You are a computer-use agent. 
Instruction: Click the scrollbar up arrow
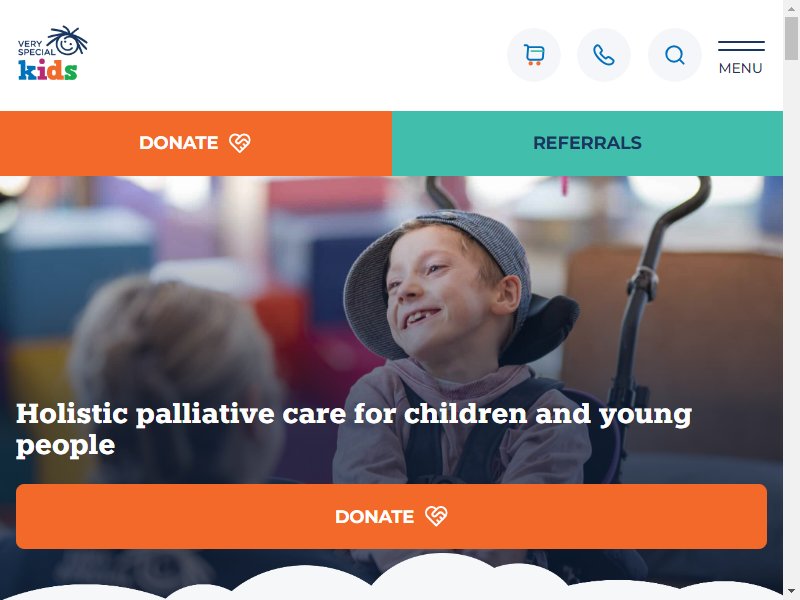[x=791, y=8]
